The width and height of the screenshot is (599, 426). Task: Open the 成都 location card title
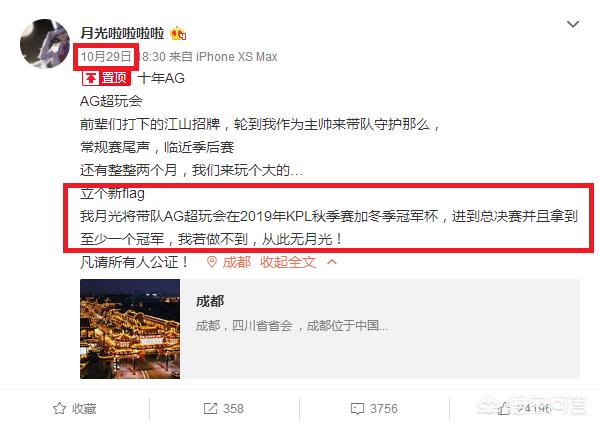pyautogui.click(x=210, y=301)
